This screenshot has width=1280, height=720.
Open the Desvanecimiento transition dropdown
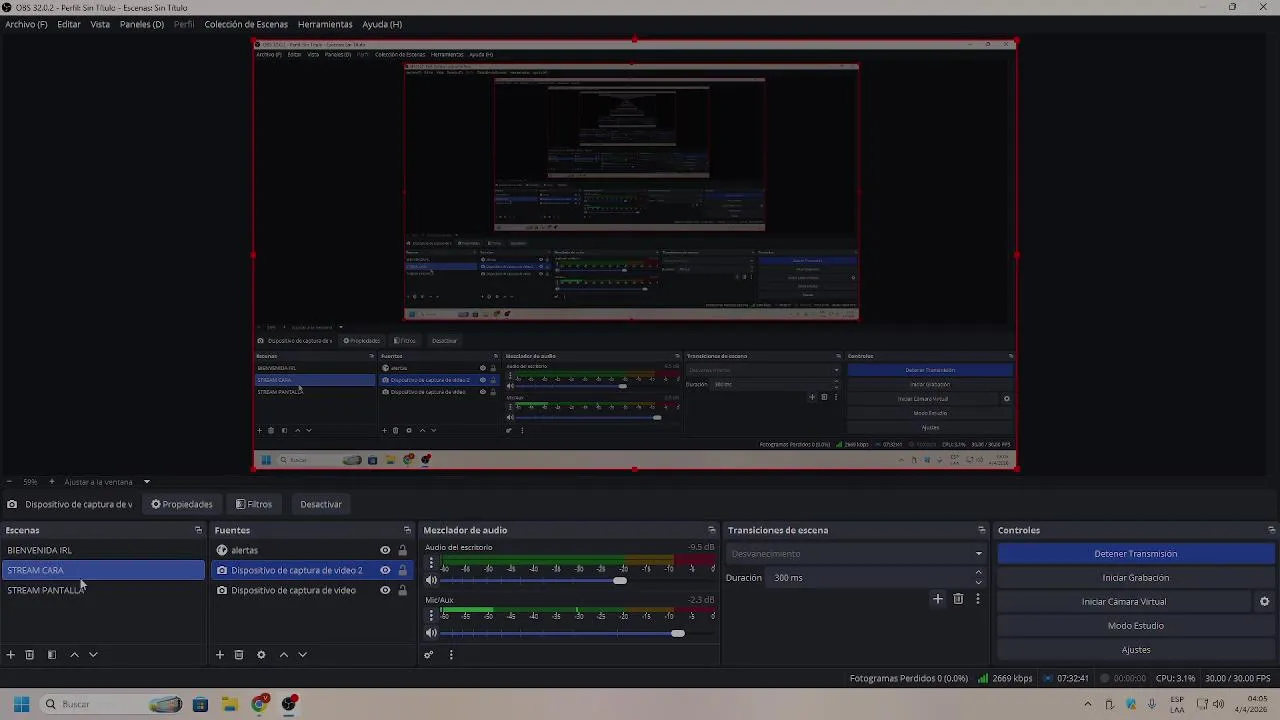[856, 554]
